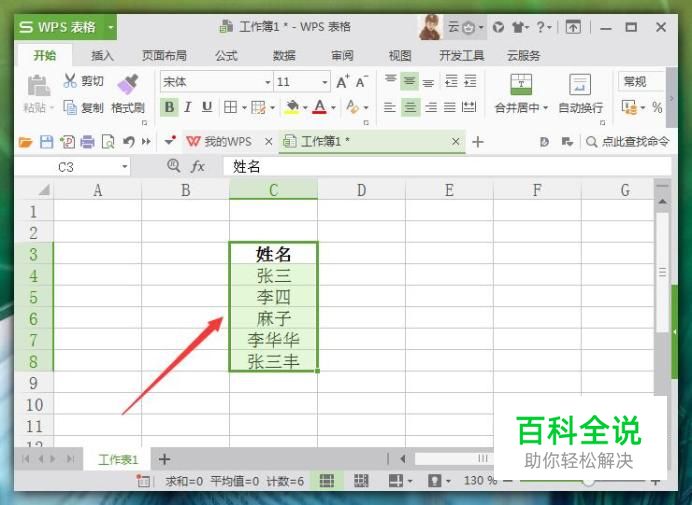Decrease font size with A- icon
The image size is (692, 505).
click(x=361, y=82)
